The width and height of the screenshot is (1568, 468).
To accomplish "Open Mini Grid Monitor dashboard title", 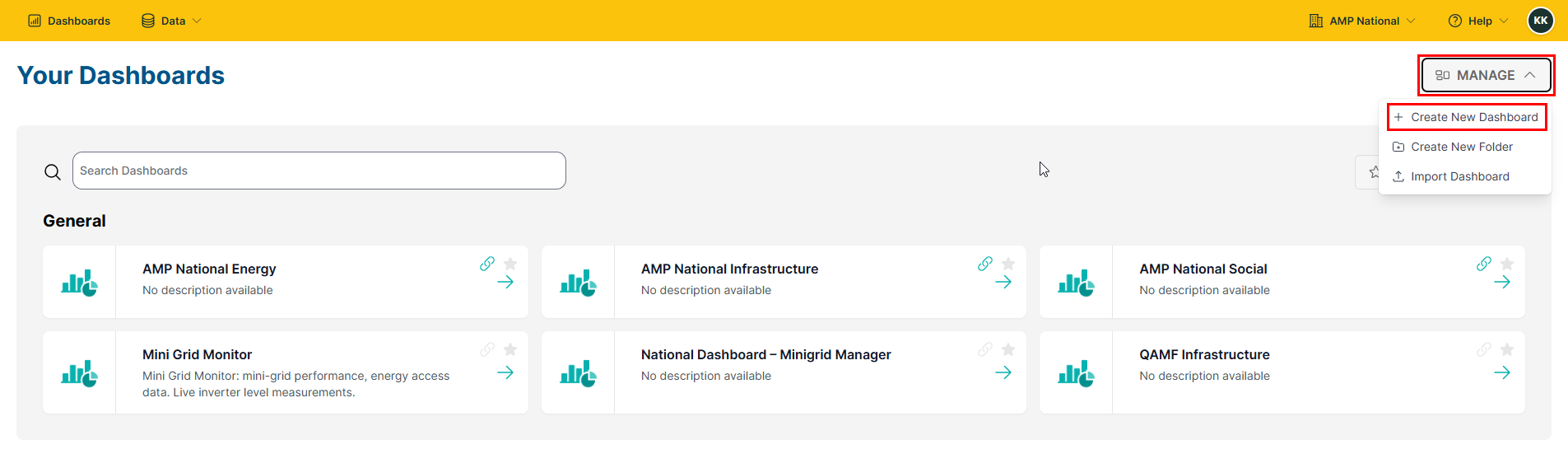I will 197,354.
